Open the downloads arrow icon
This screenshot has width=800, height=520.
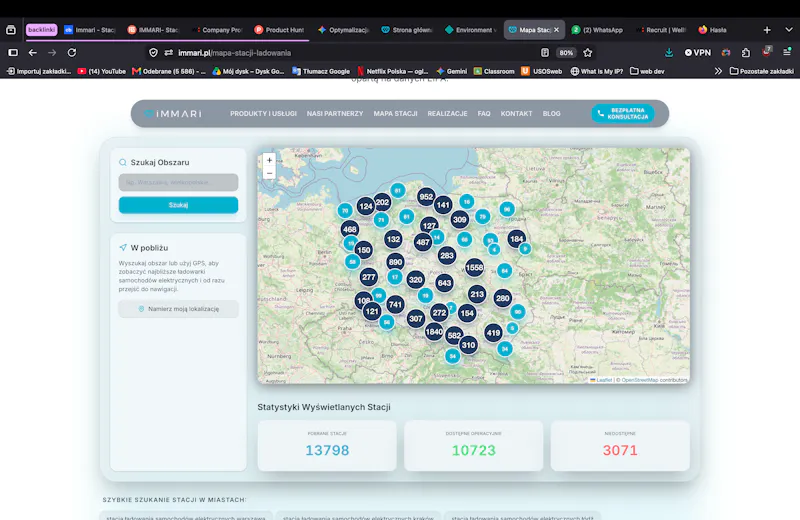669,53
